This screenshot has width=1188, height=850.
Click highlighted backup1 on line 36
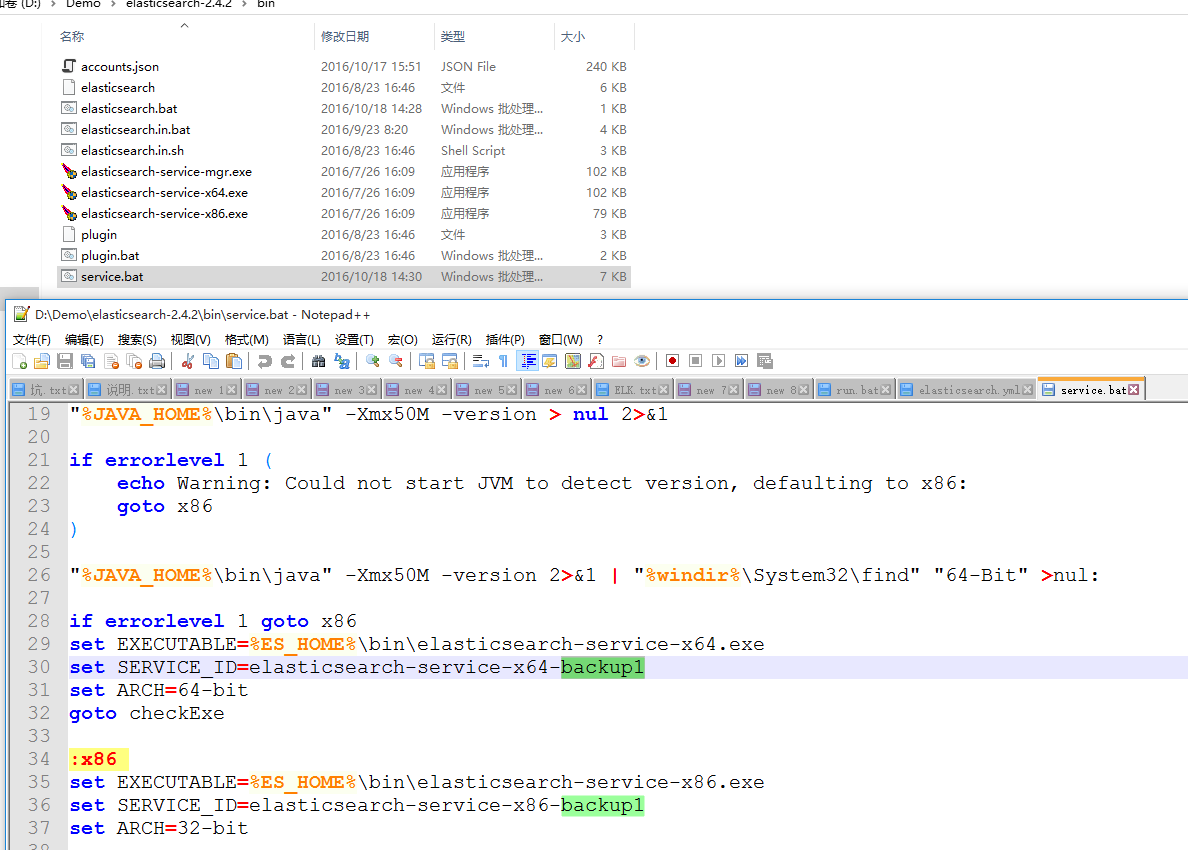tap(602, 805)
